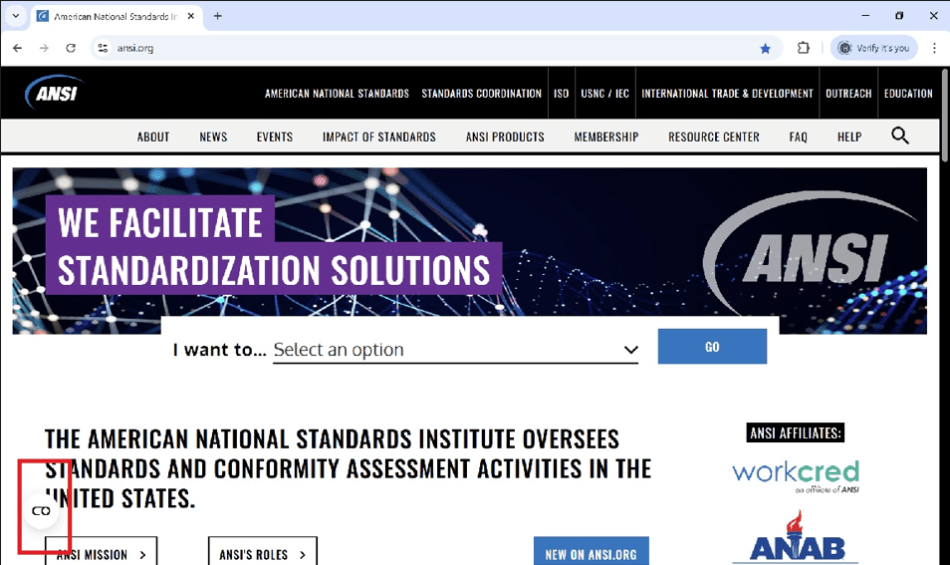Open the Events section

coord(274,137)
